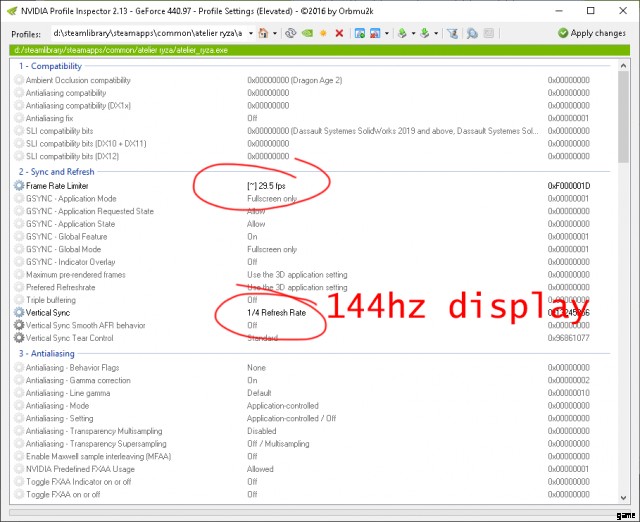Click the red X delete profile icon
This screenshot has height=522, width=640.
coord(339,33)
